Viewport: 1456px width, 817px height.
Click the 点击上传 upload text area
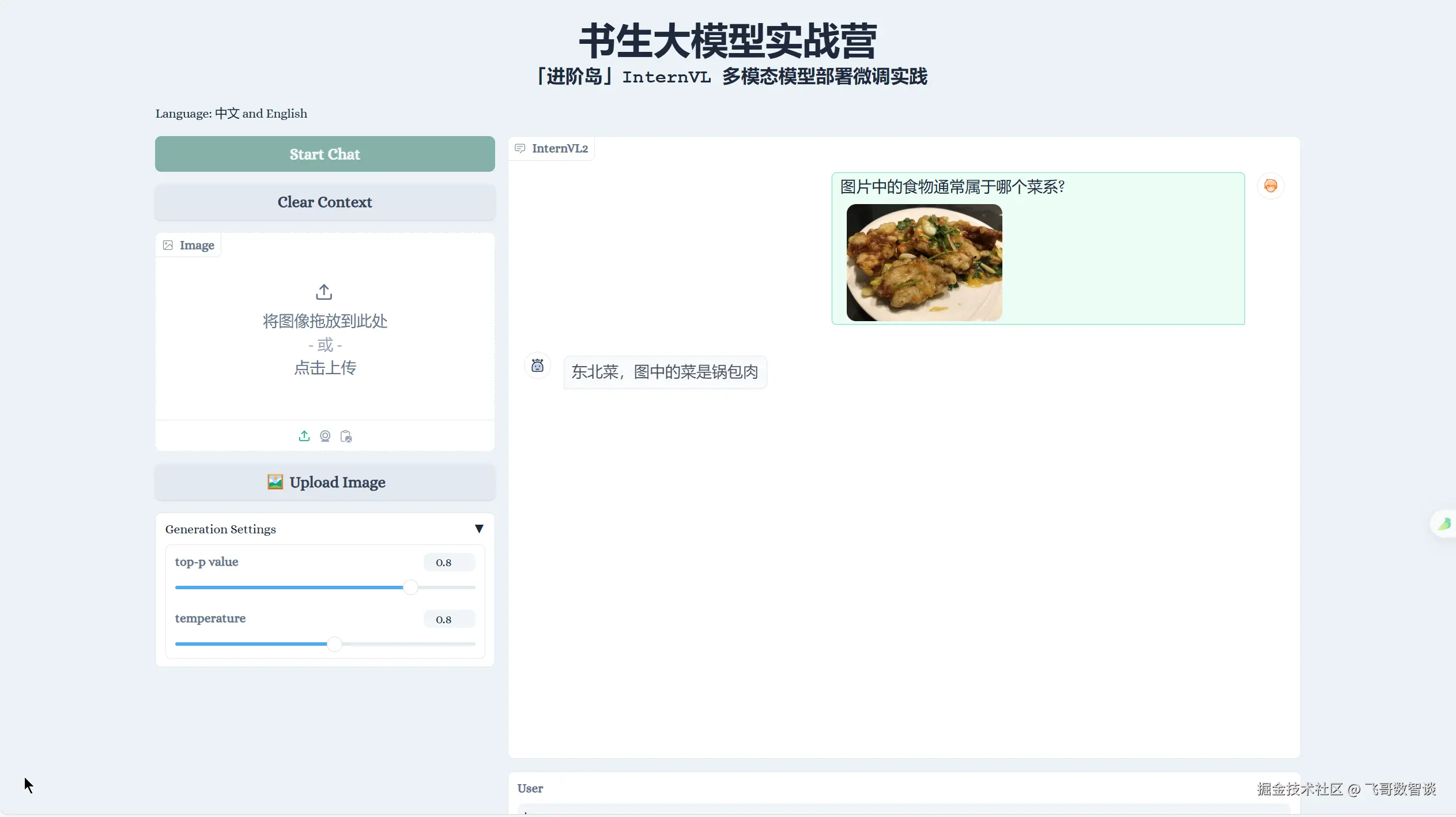click(x=325, y=367)
